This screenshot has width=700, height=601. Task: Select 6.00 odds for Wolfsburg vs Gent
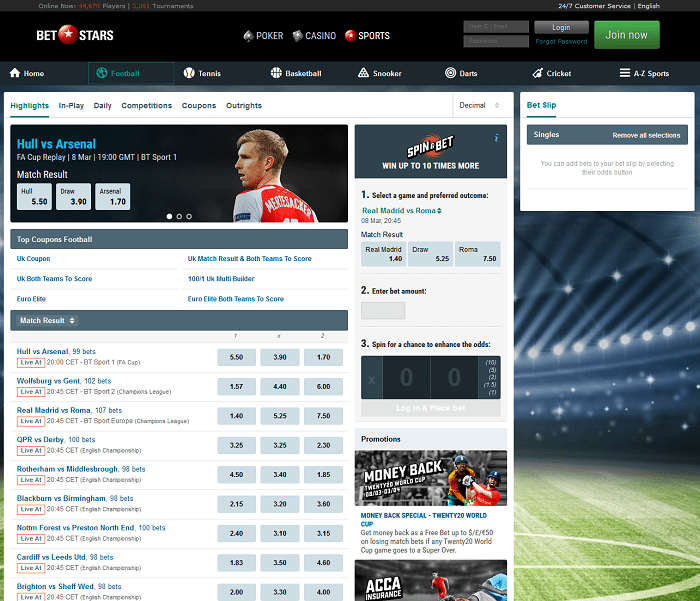(x=323, y=387)
